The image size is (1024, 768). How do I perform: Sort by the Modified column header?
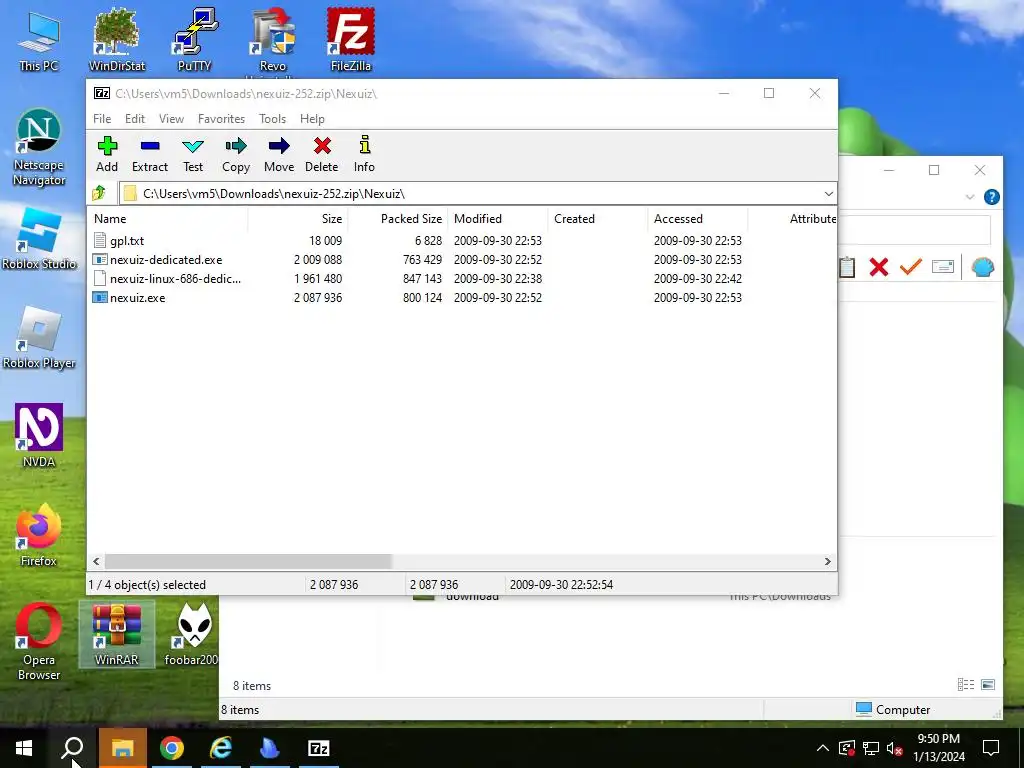pyautogui.click(x=498, y=219)
